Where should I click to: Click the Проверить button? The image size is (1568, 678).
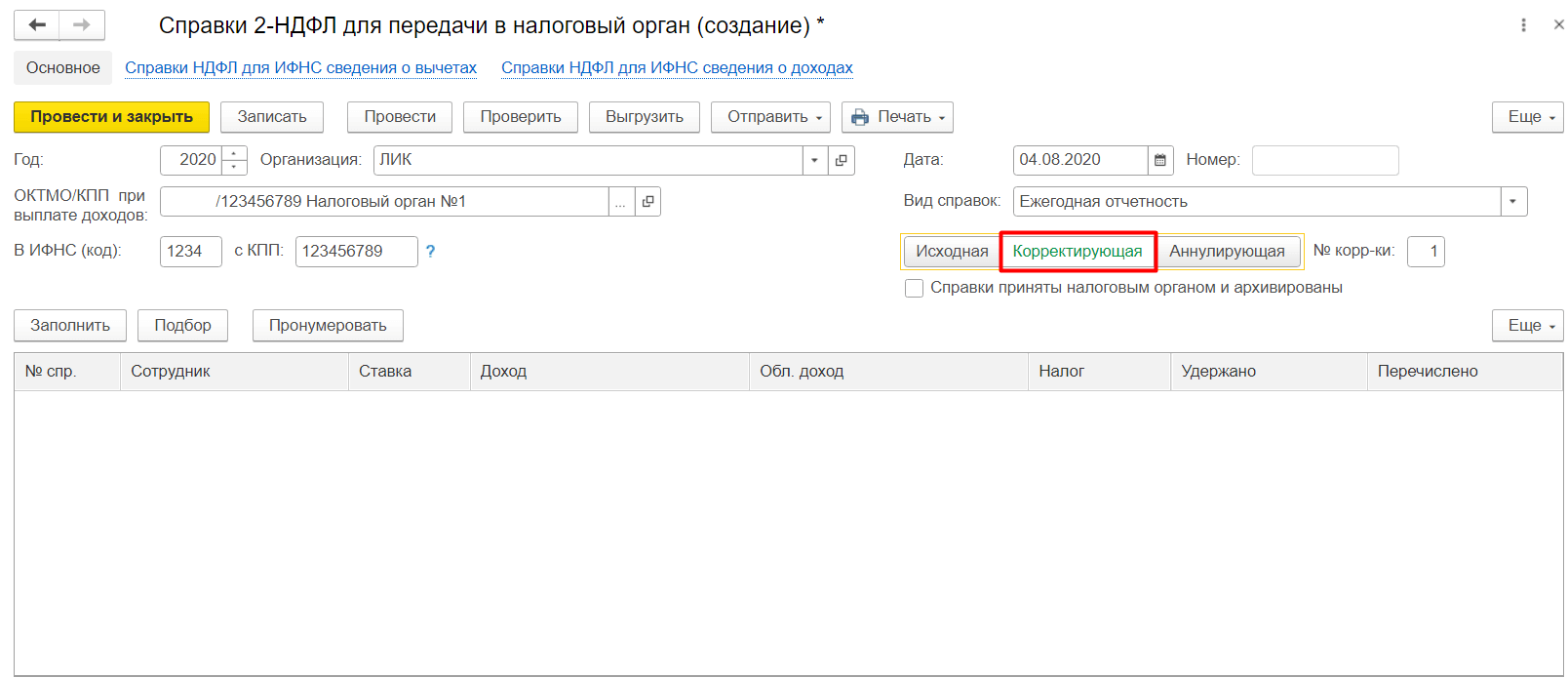coord(521,117)
